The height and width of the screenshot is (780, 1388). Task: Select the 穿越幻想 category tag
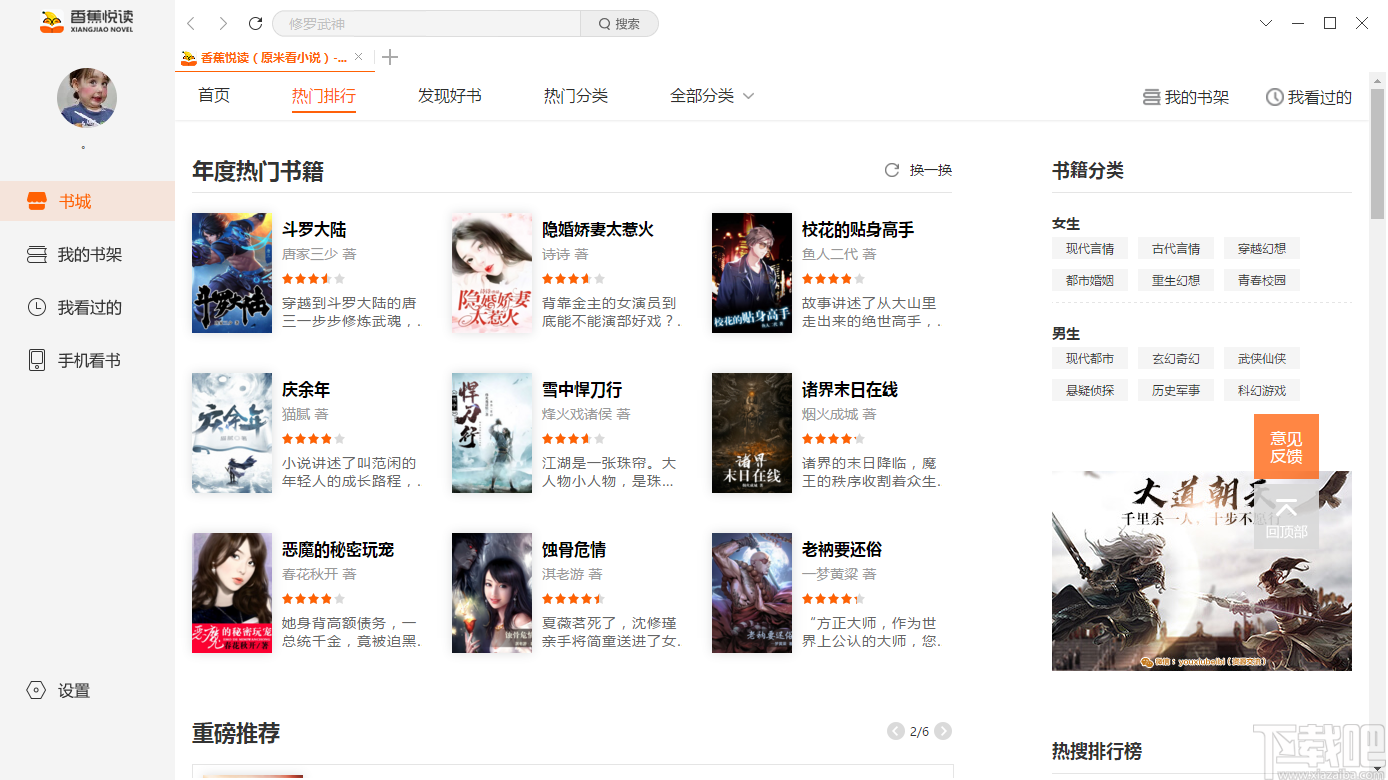(x=1262, y=249)
